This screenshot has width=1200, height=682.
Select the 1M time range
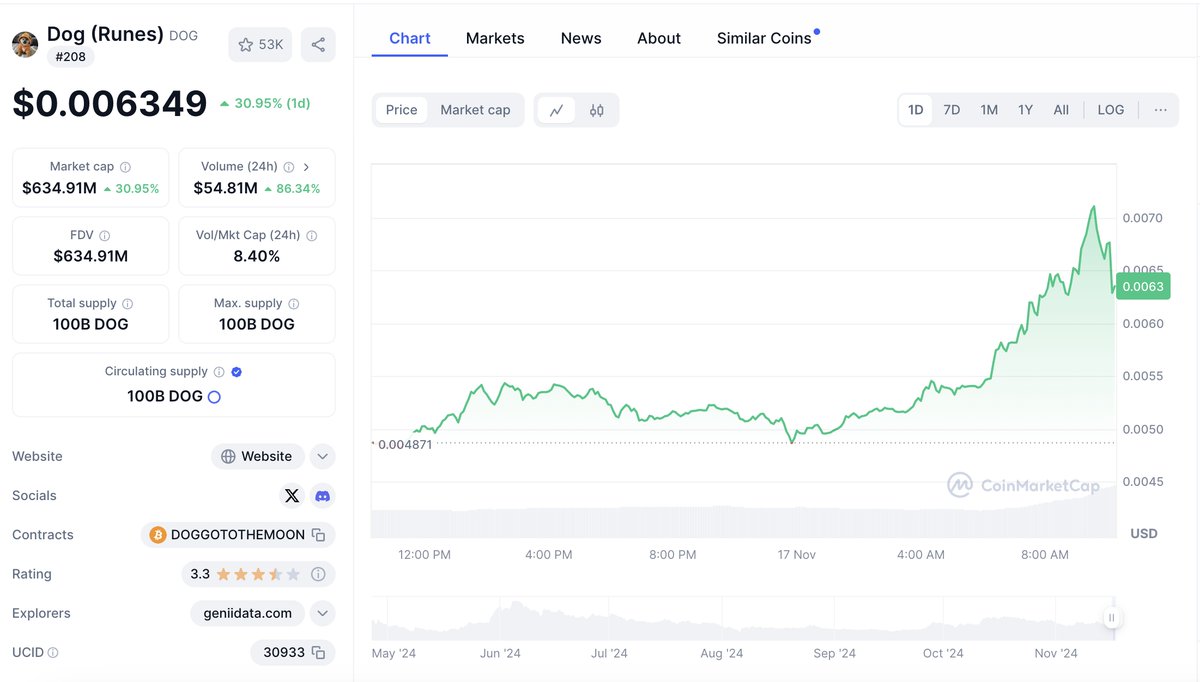989,110
